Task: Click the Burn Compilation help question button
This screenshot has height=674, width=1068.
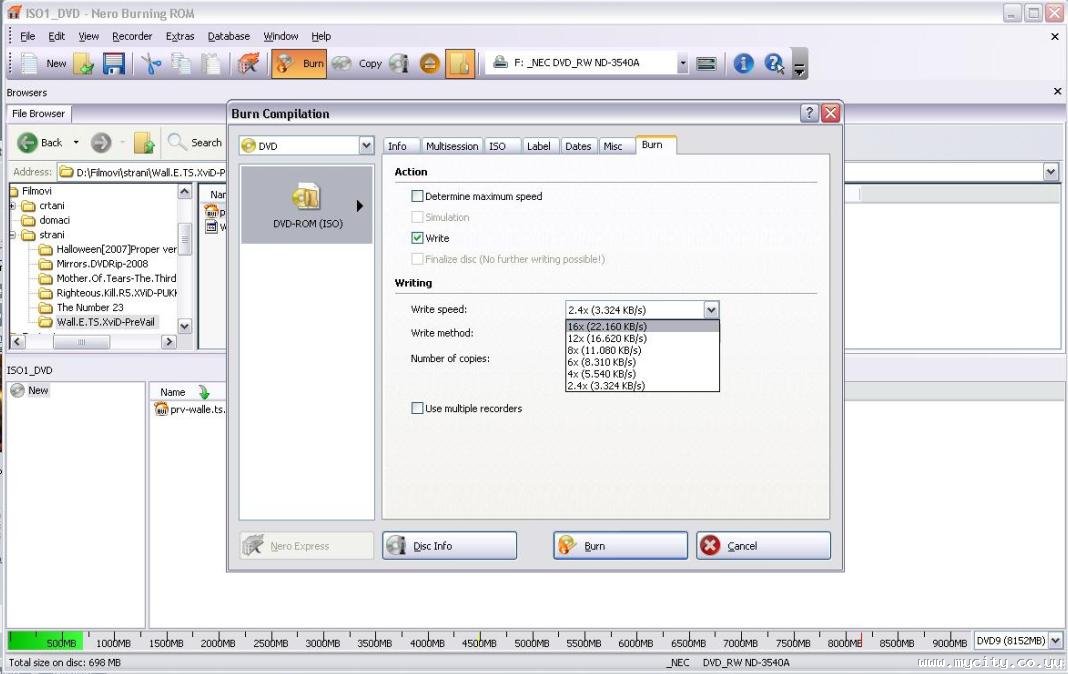Action: point(808,113)
